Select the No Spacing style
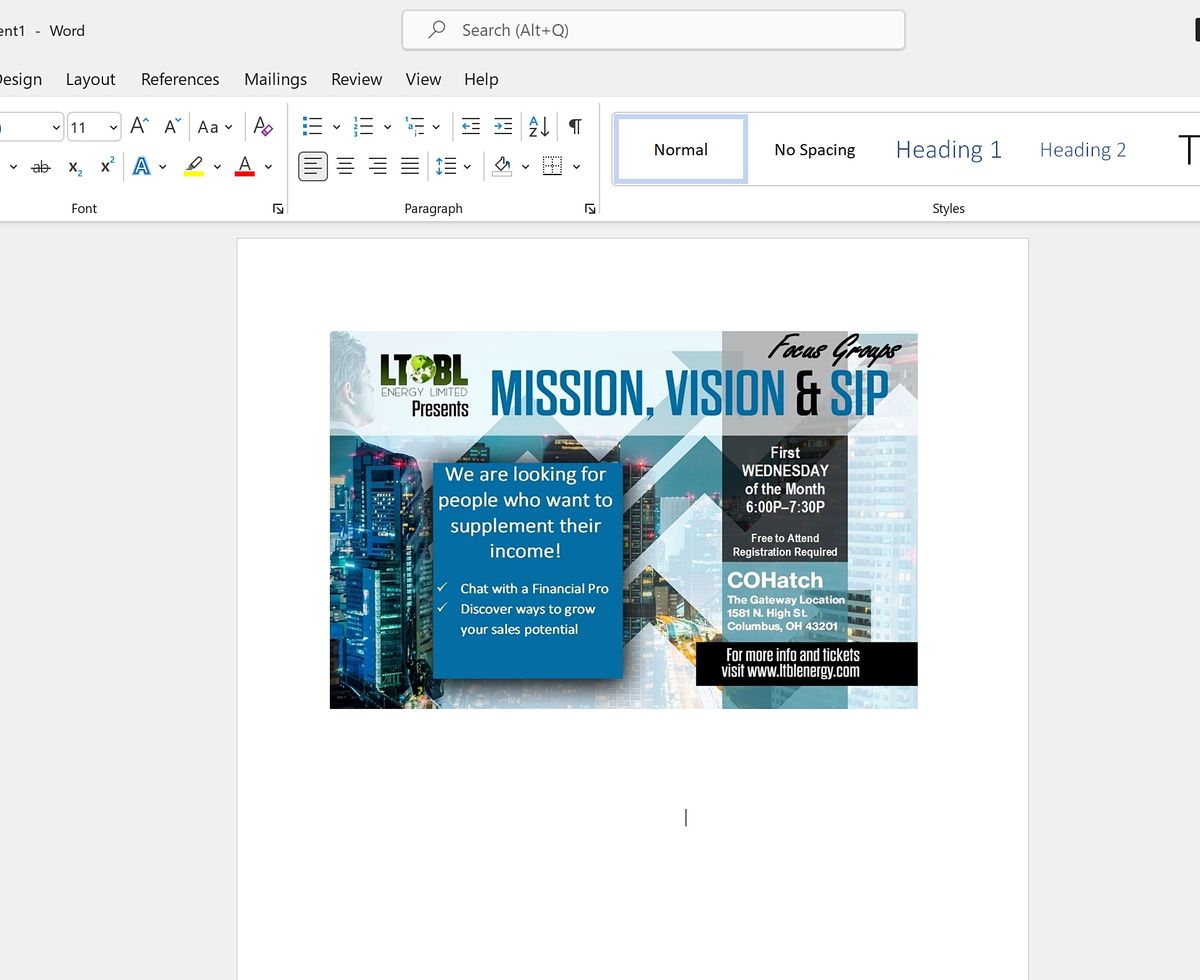The width and height of the screenshot is (1200, 980). coord(815,148)
